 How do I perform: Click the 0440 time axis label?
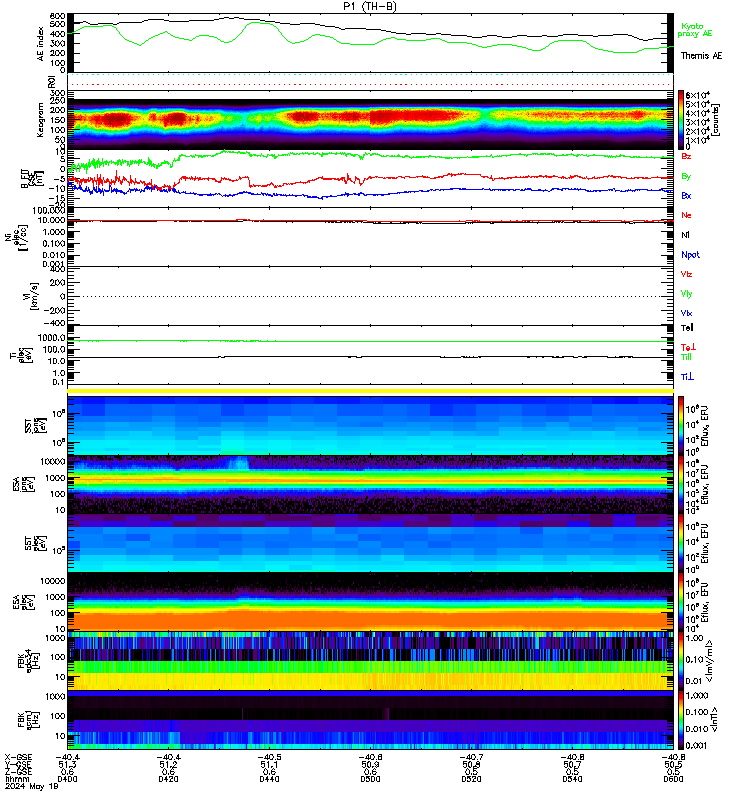269,779
